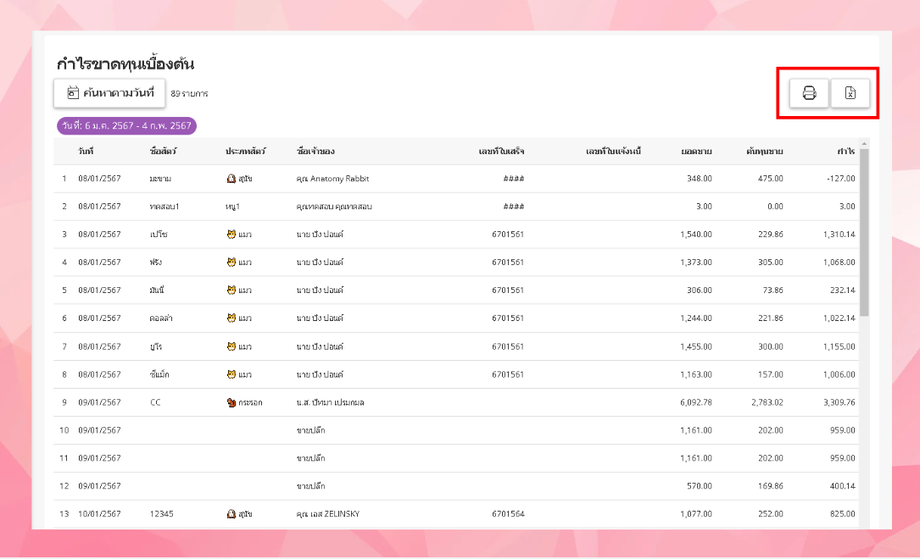This screenshot has width=920, height=559.
Task: Click row number 2 date 08/01/2567
Action: (100, 206)
